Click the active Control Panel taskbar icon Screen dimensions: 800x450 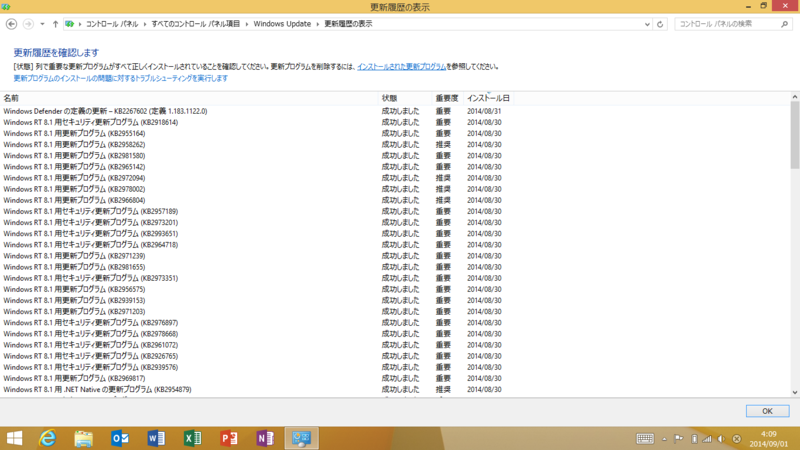coord(302,438)
